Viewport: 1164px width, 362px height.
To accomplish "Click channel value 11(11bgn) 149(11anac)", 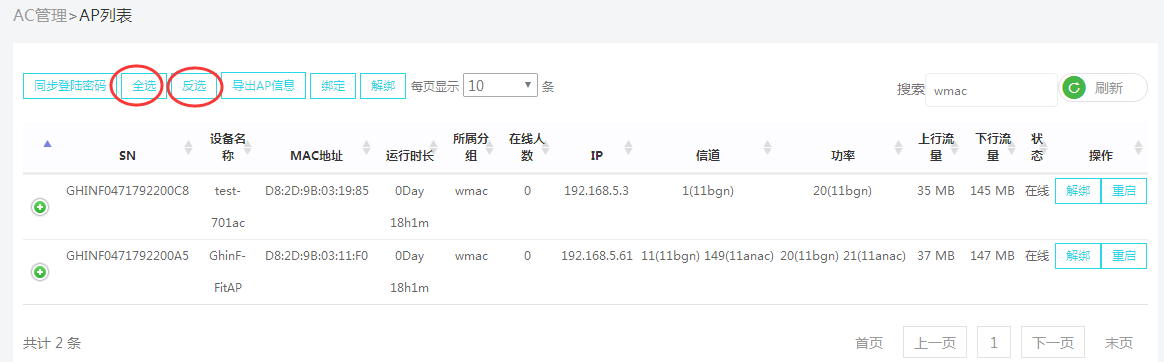I will [x=707, y=256].
